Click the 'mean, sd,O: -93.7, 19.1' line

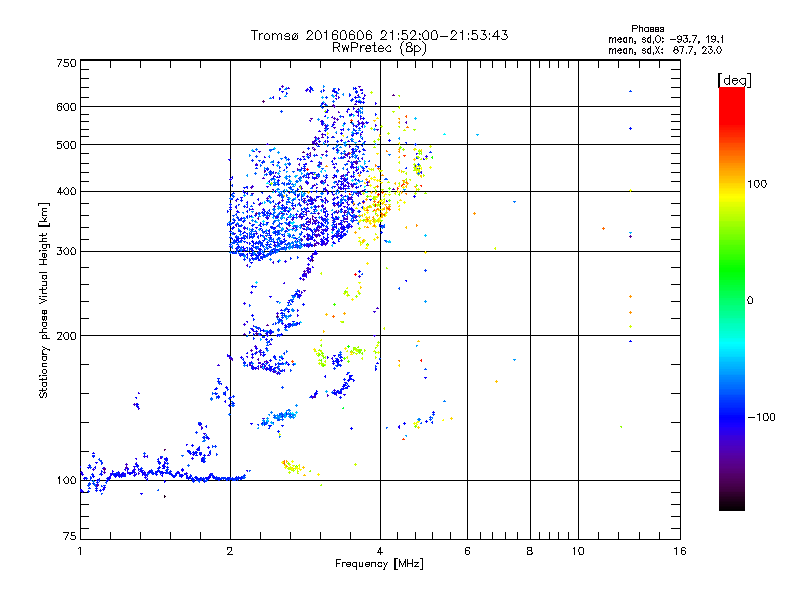click(x=666, y=39)
